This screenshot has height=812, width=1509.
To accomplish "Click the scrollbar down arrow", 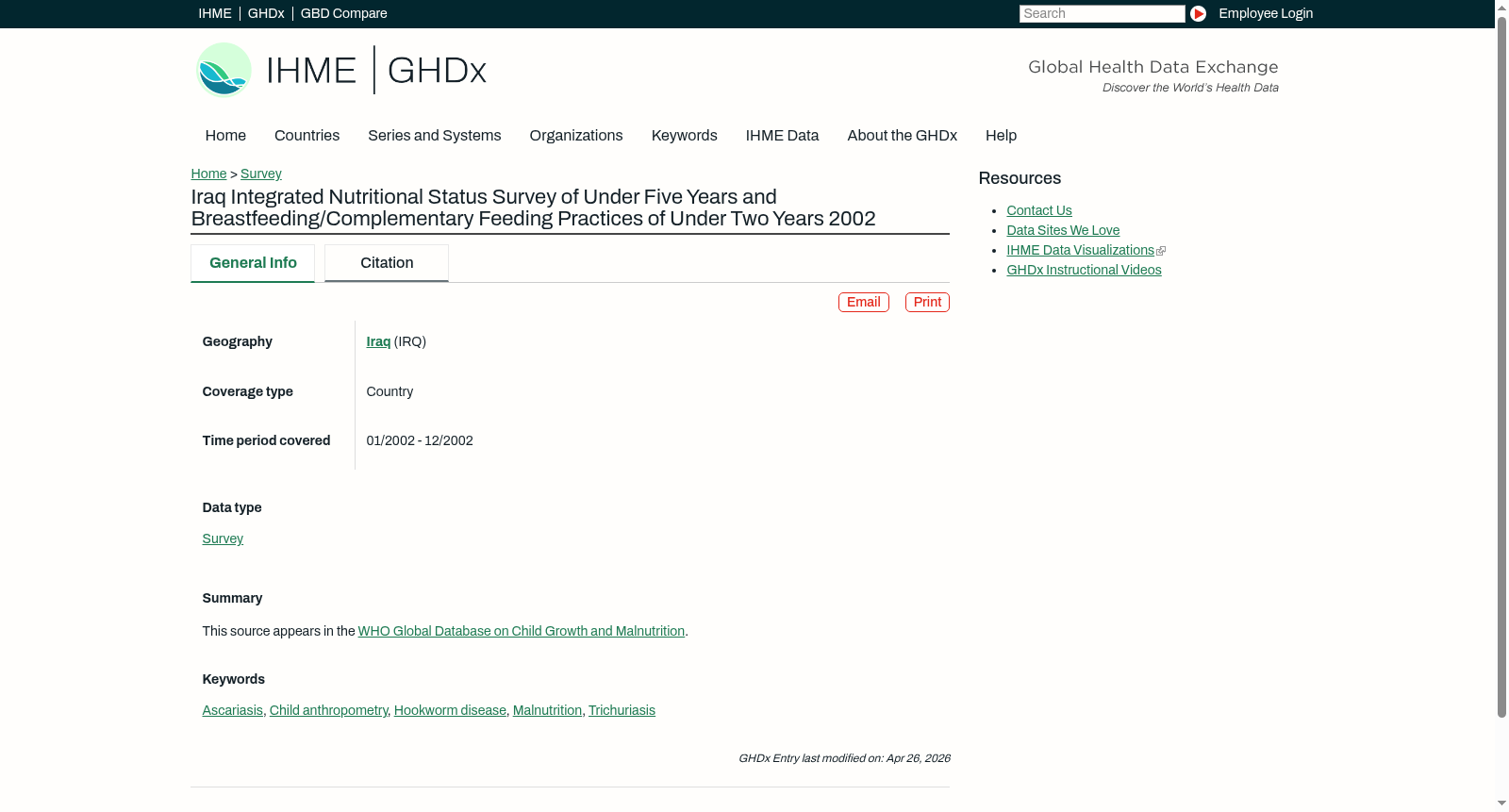I will pyautogui.click(x=1501, y=804).
